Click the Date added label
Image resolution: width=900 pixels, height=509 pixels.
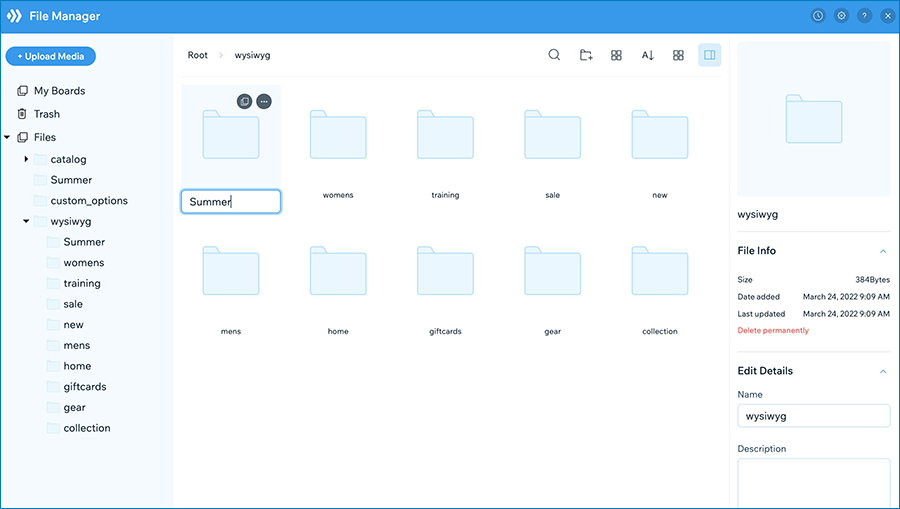click(x=758, y=297)
